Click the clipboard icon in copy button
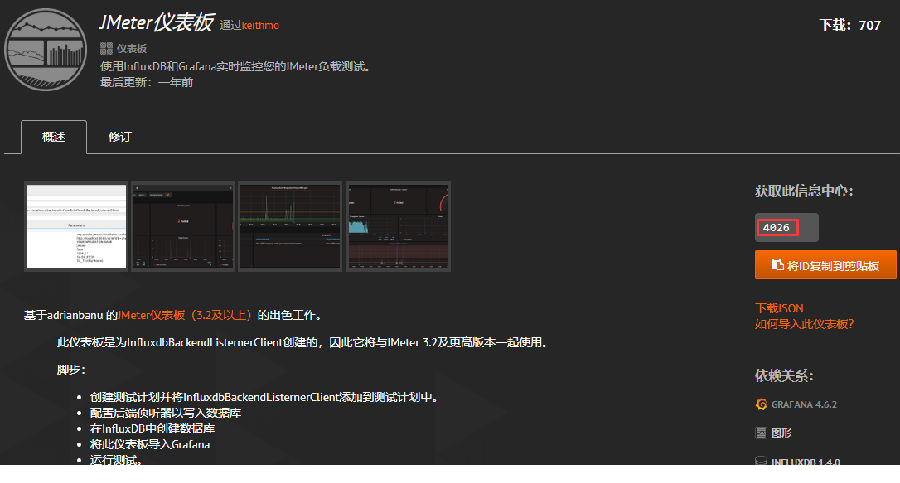The height and width of the screenshot is (483, 900). pyautogui.click(x=777, y=265)
